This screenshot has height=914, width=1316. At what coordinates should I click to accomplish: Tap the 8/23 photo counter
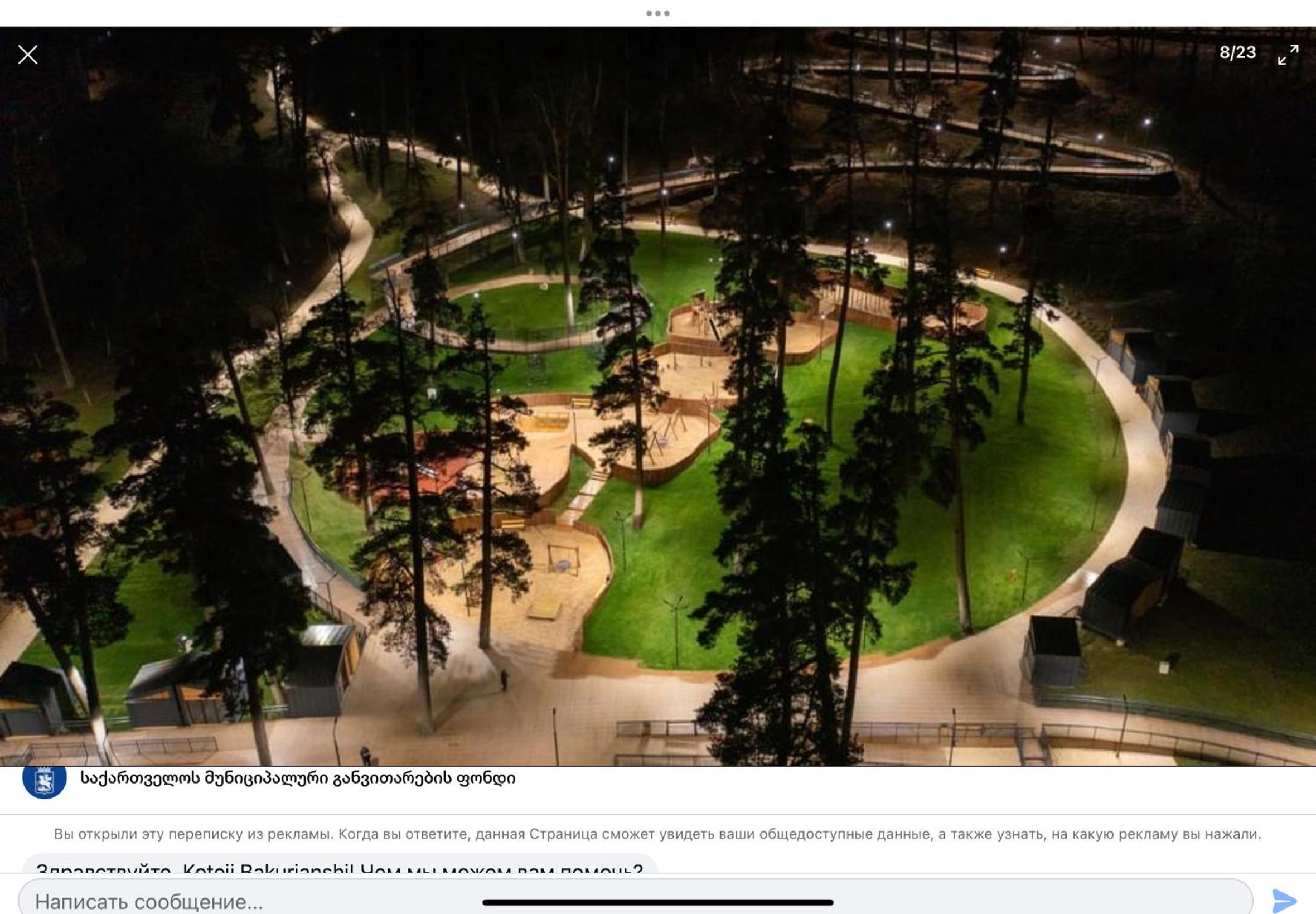click(x=1237, y=52)
